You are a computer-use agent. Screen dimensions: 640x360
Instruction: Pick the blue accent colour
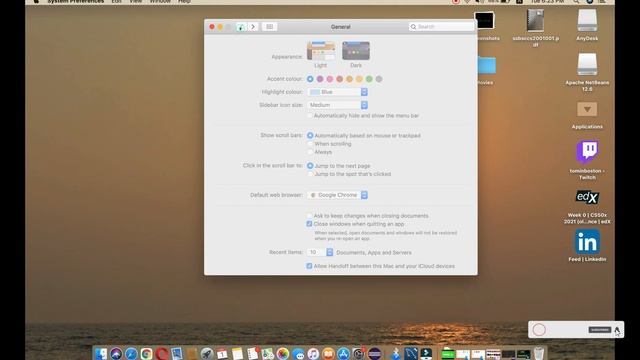[310, 79]
